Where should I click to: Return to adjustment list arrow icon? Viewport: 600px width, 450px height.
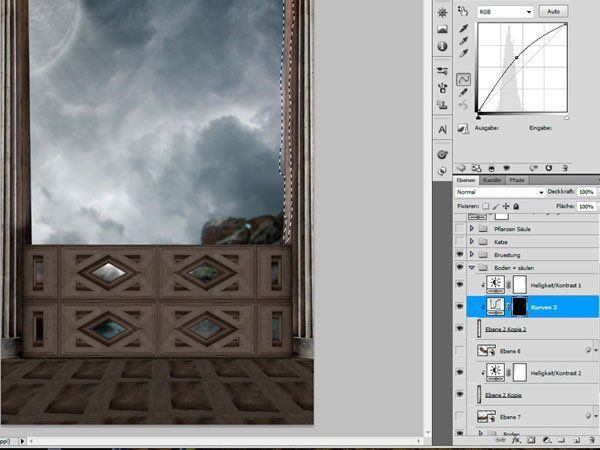tap(462, 168)
